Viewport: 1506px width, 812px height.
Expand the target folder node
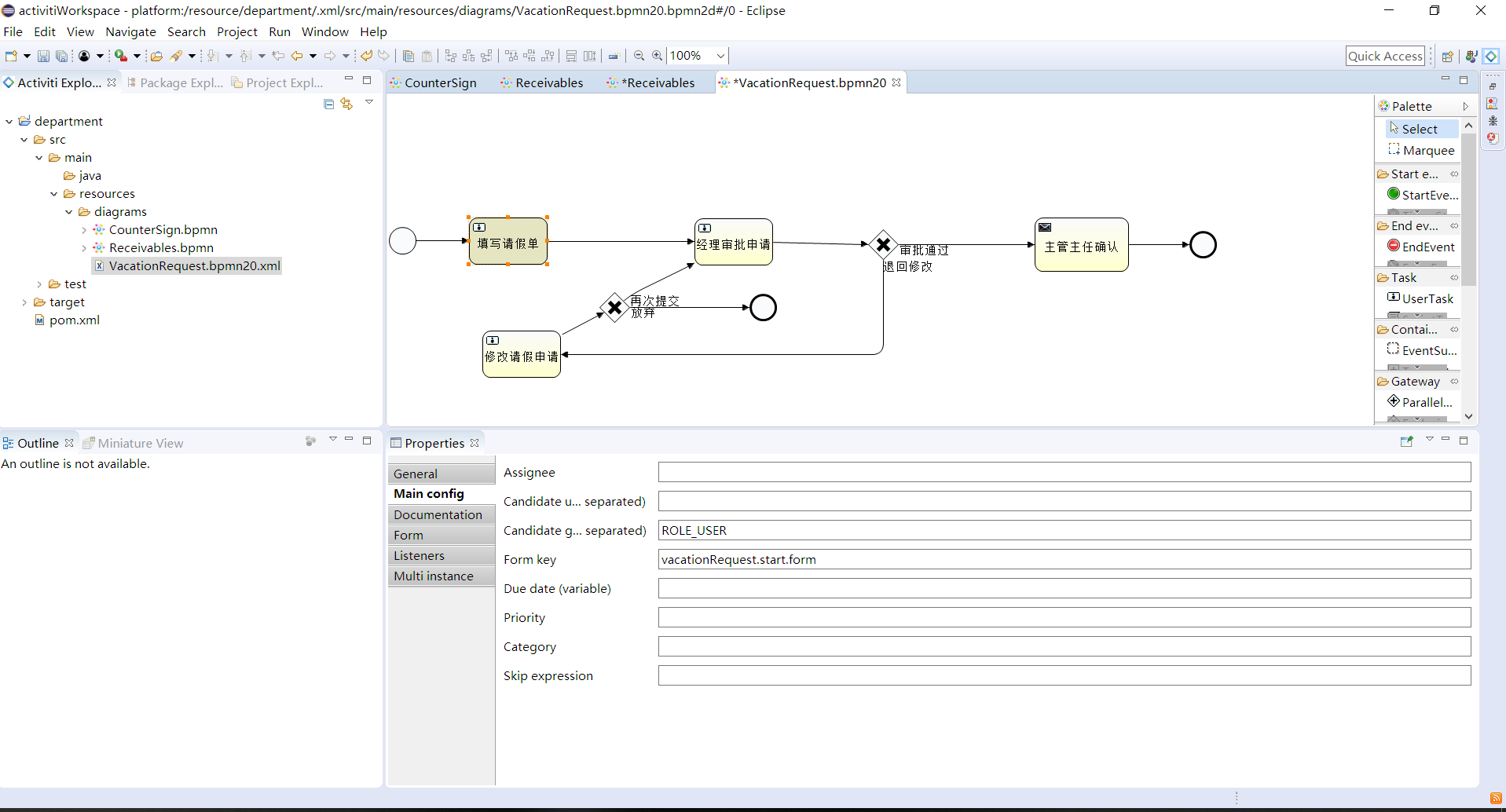tap(24, 302)
